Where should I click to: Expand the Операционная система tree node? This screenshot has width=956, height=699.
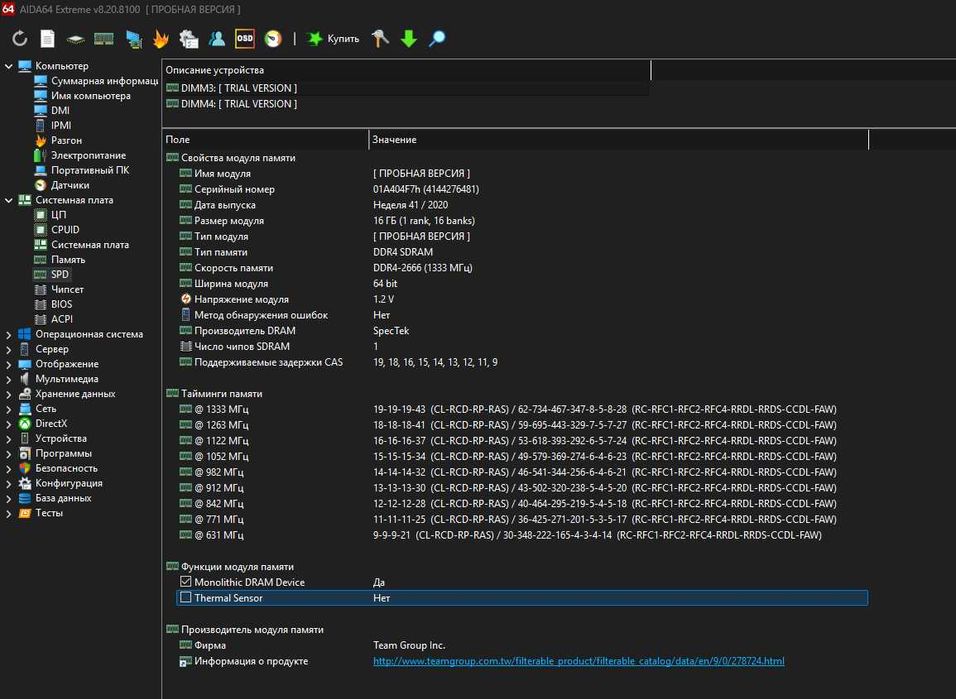coord(9,334)
